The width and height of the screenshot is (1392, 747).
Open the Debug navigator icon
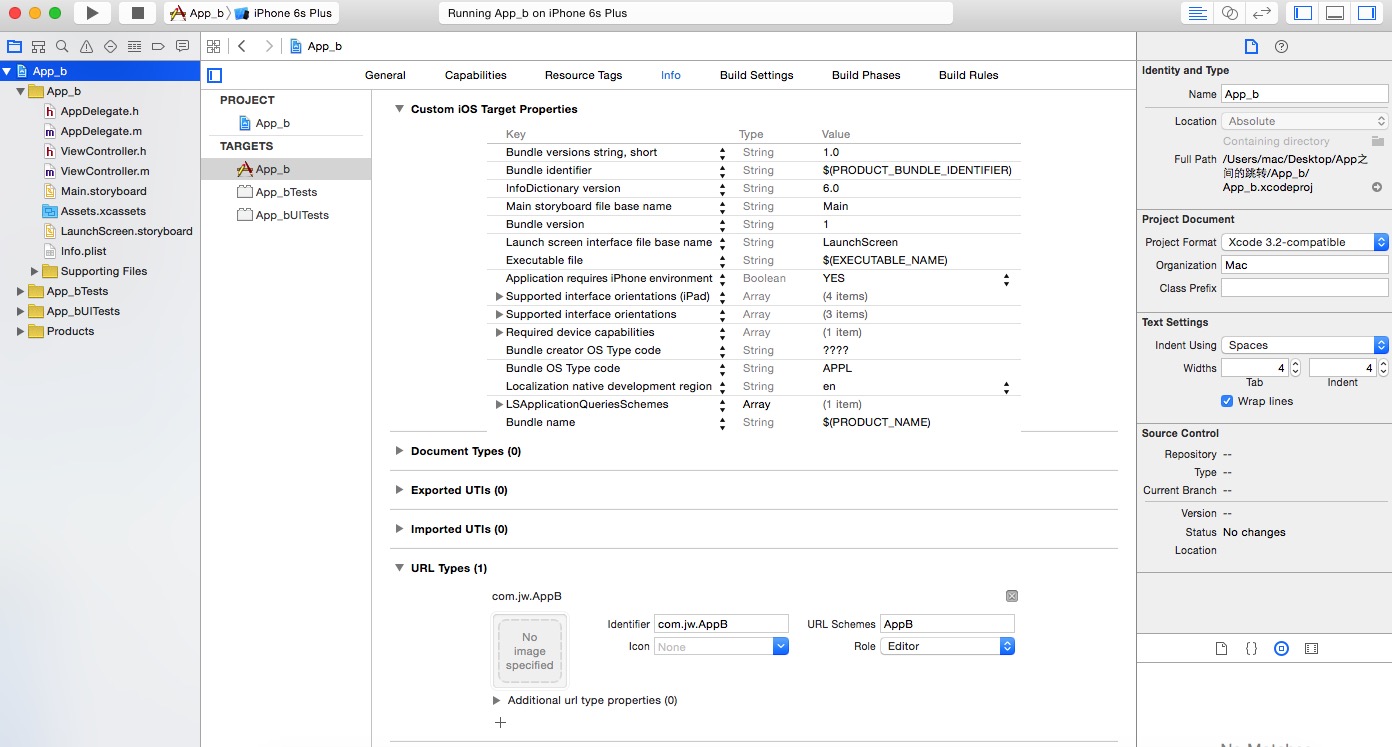pos(134,46)
